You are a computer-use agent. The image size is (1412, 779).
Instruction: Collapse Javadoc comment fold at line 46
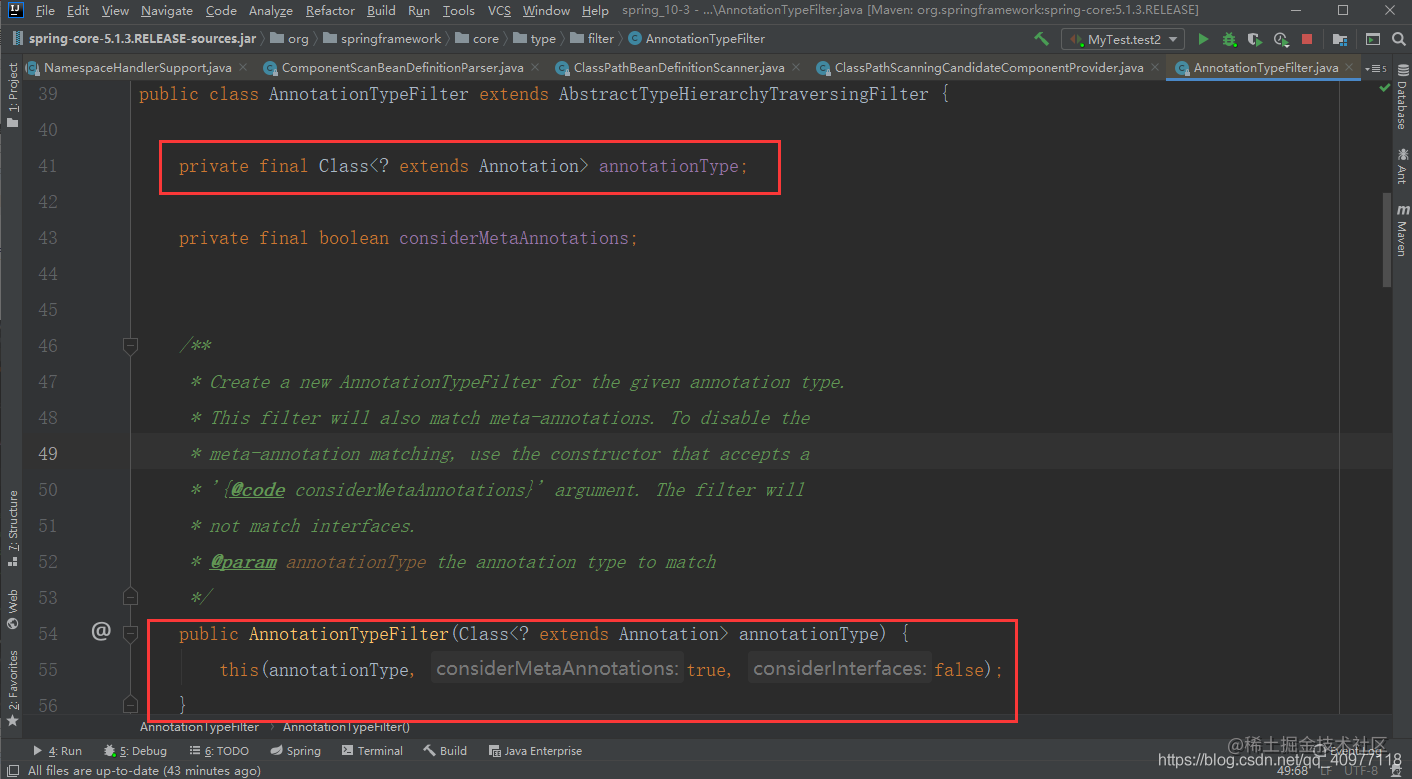click(130, 346)
